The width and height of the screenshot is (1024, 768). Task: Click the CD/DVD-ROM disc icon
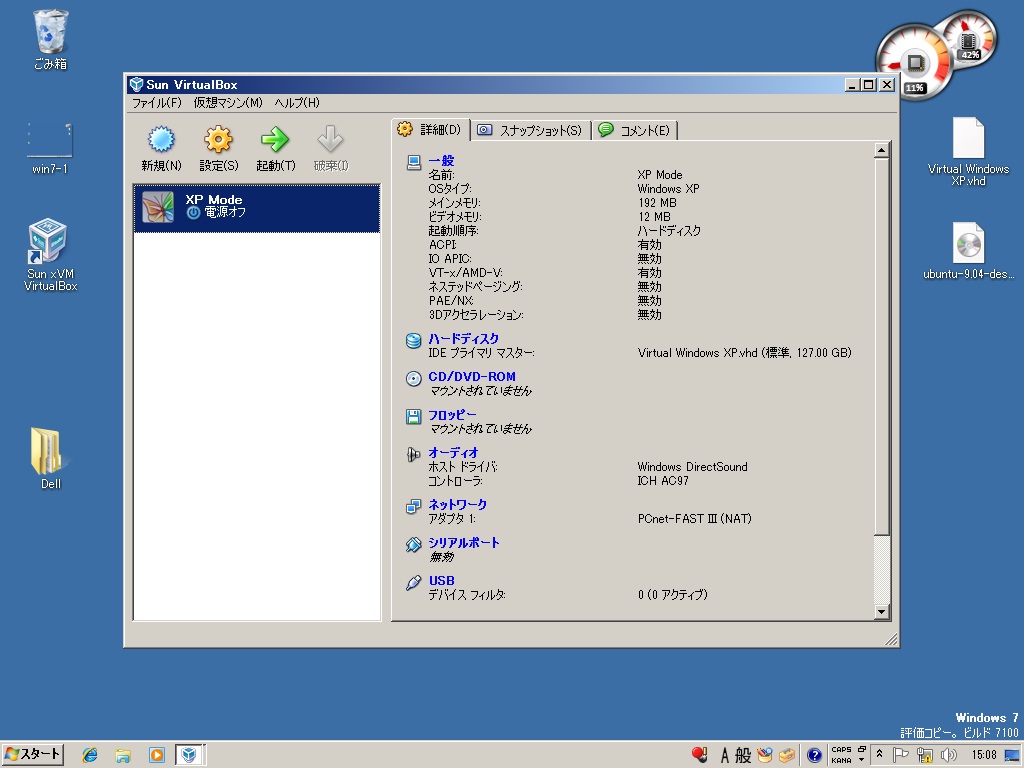pyautogui.click(x=413, y=378)
